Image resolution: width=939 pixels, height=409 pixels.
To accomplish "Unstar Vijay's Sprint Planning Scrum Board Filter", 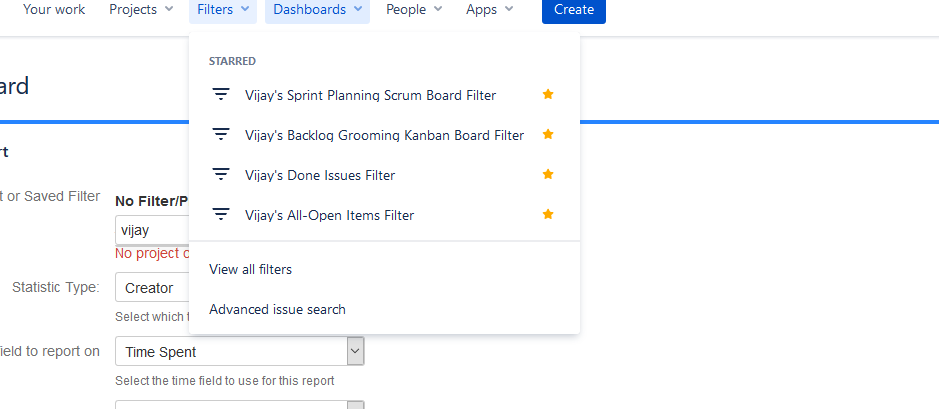I will [547, 95].
